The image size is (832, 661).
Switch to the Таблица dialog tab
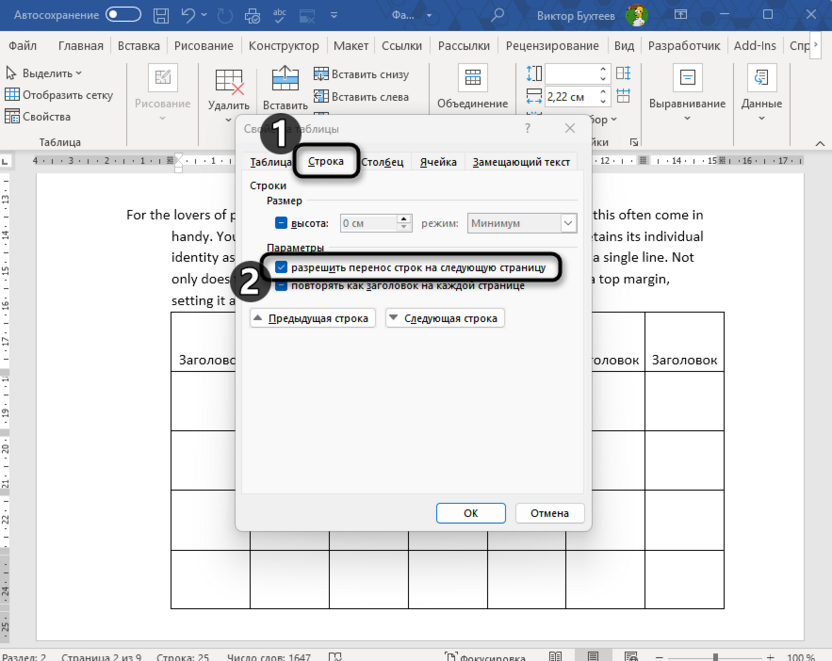(270, 162)
